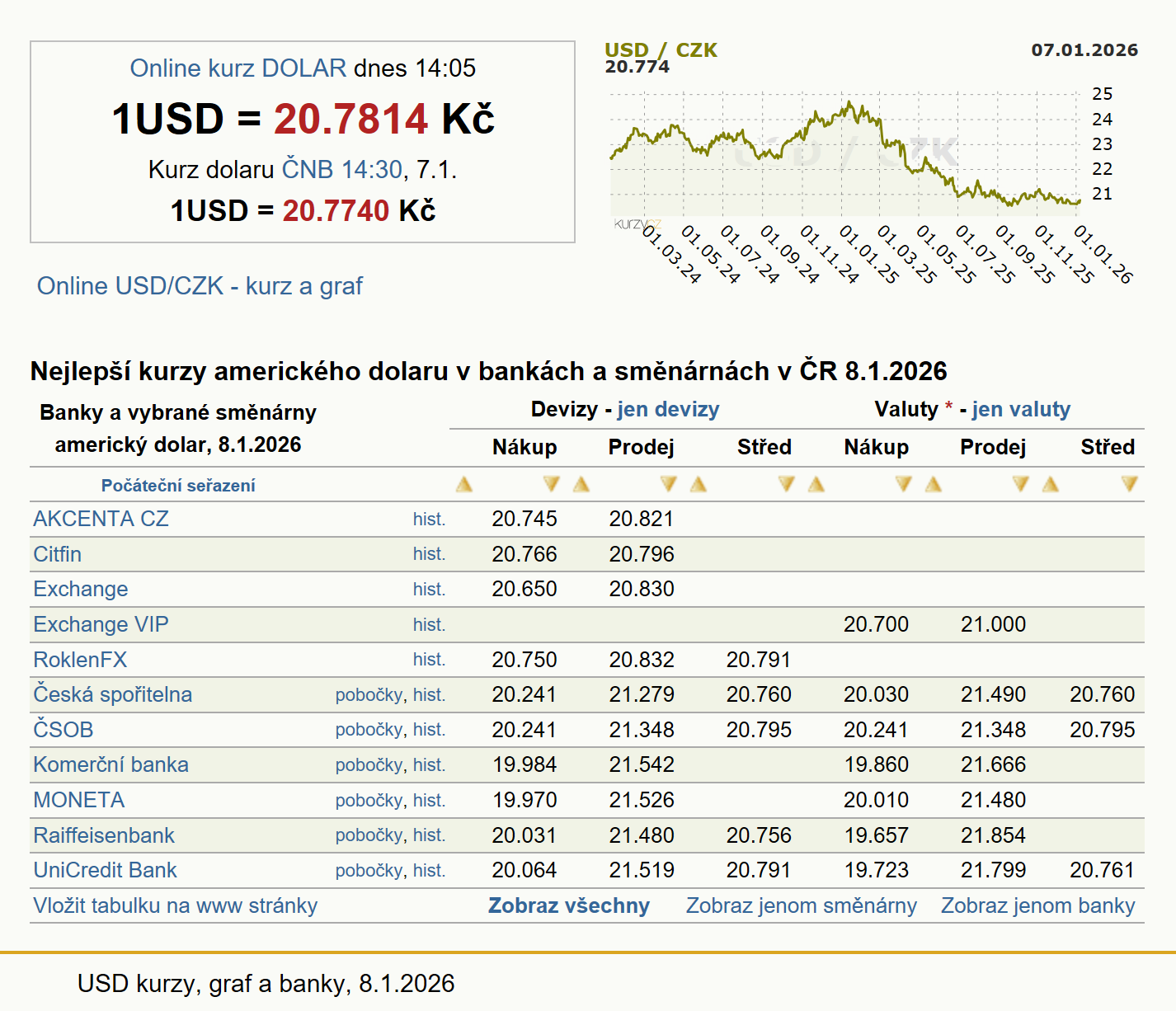
Task: Sort Valuty Nákup column descending
Action: pyautogui.click(x=903, y=484)
